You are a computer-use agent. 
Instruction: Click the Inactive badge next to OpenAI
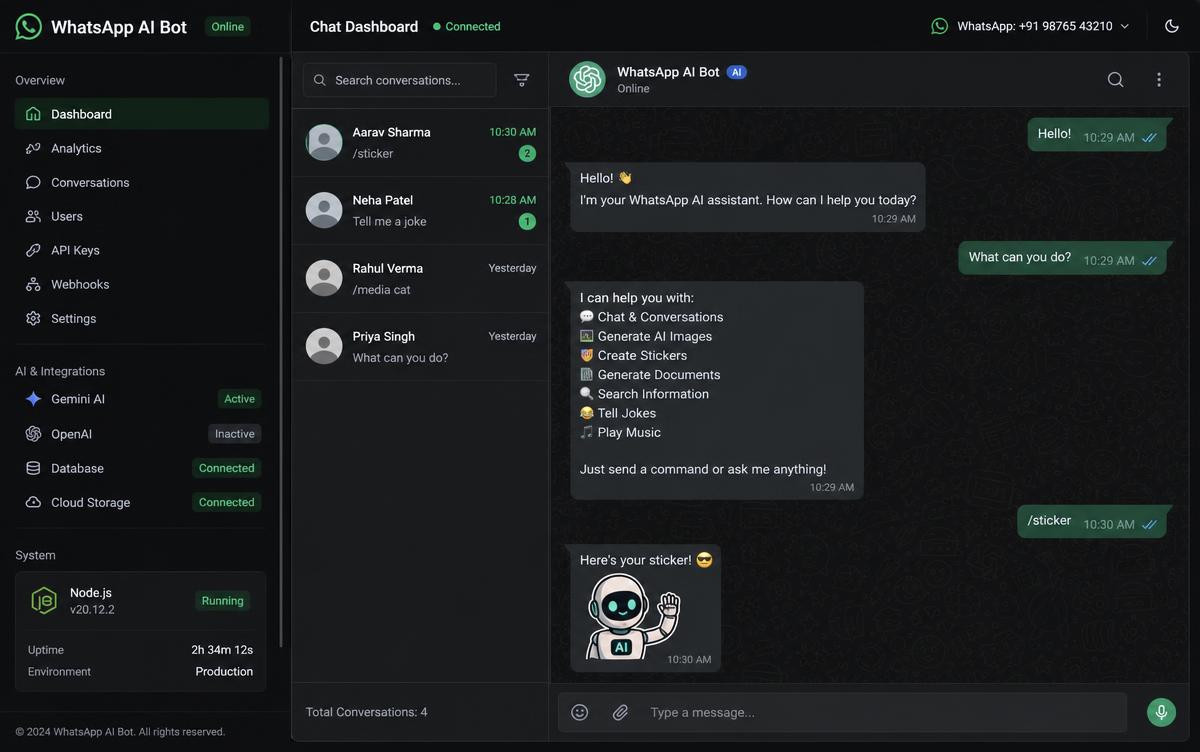(235, 434)
